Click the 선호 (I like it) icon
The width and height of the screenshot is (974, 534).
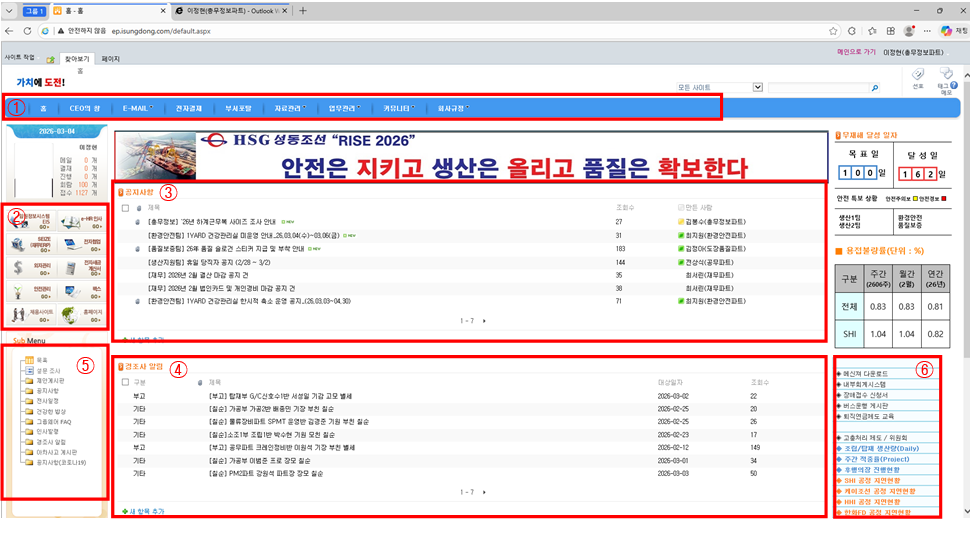point(917,77)
